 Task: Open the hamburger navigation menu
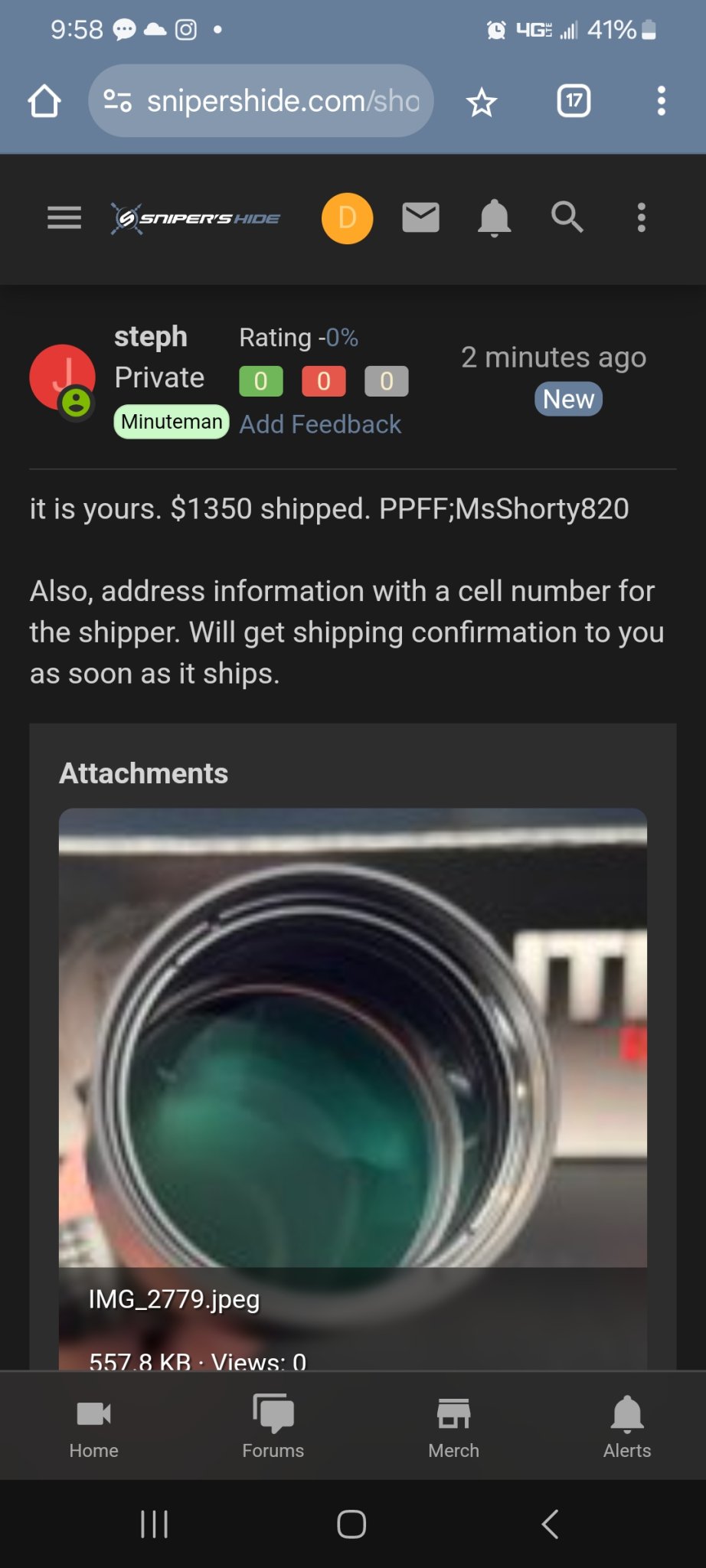64,218
